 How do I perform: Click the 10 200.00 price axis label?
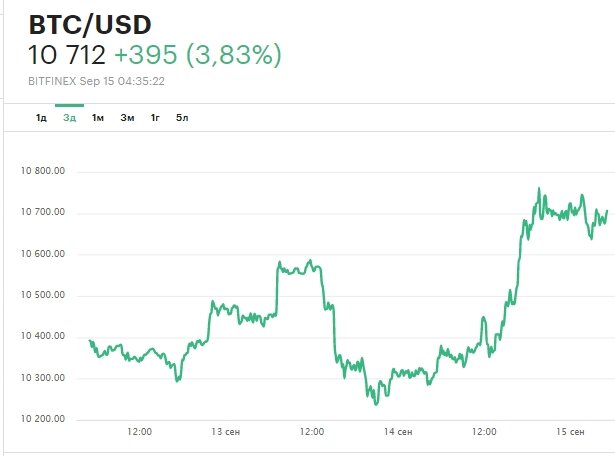click(42, 419)
